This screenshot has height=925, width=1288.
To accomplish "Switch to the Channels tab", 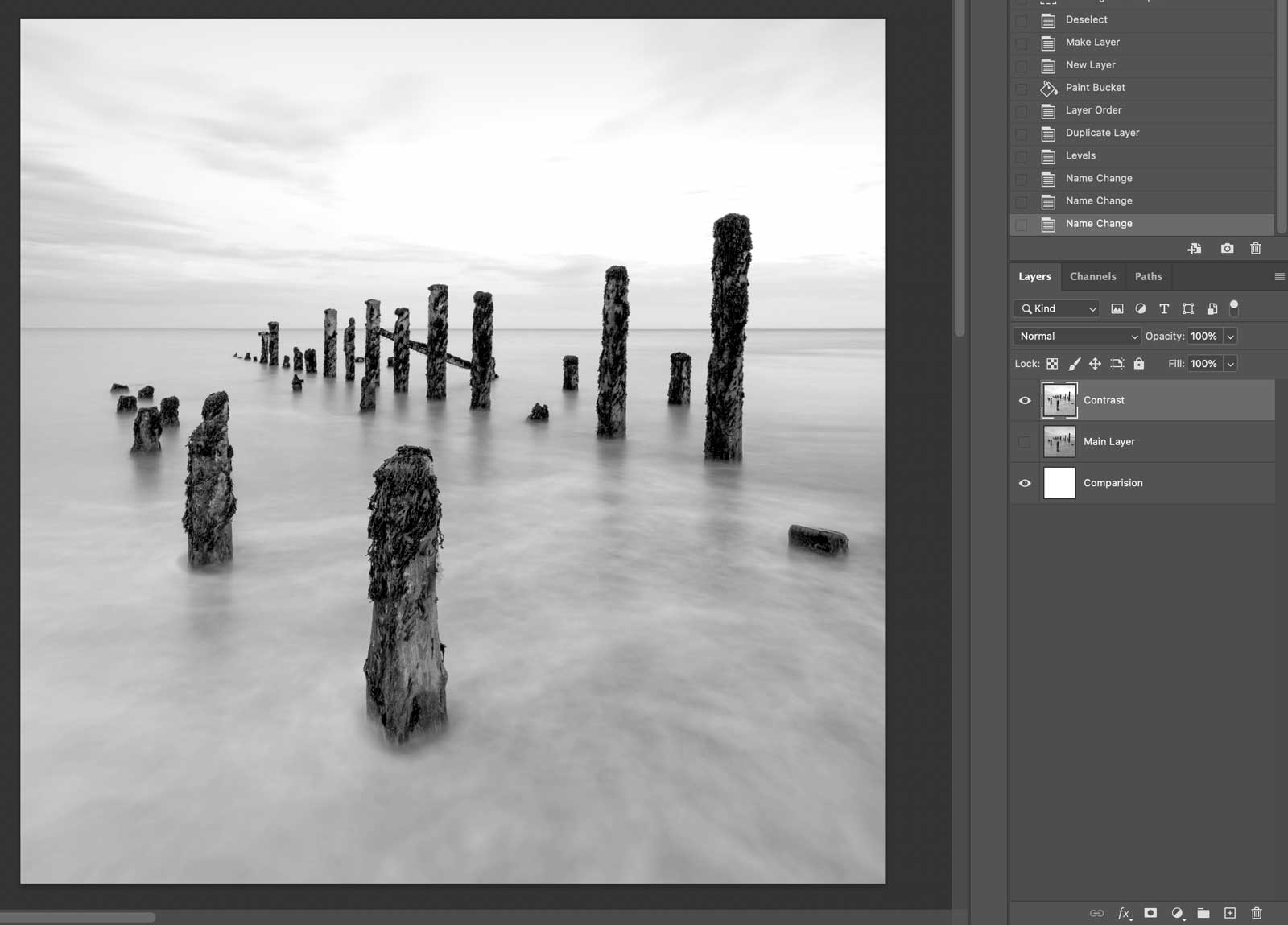I will click(1092, 276).
